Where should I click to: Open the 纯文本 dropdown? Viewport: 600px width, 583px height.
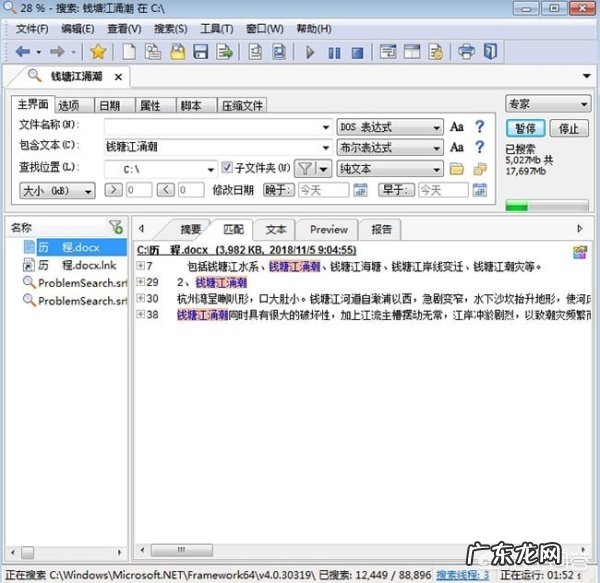(390, 169)
